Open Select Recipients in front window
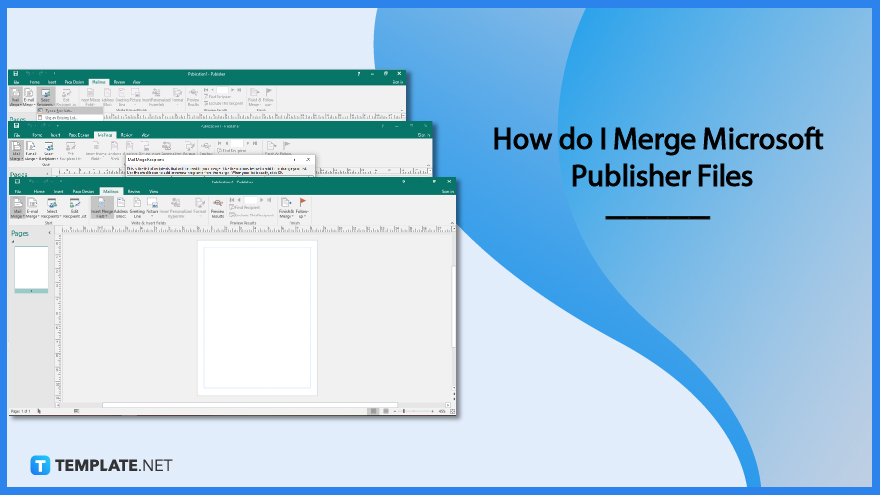 [x=51, y=208]
